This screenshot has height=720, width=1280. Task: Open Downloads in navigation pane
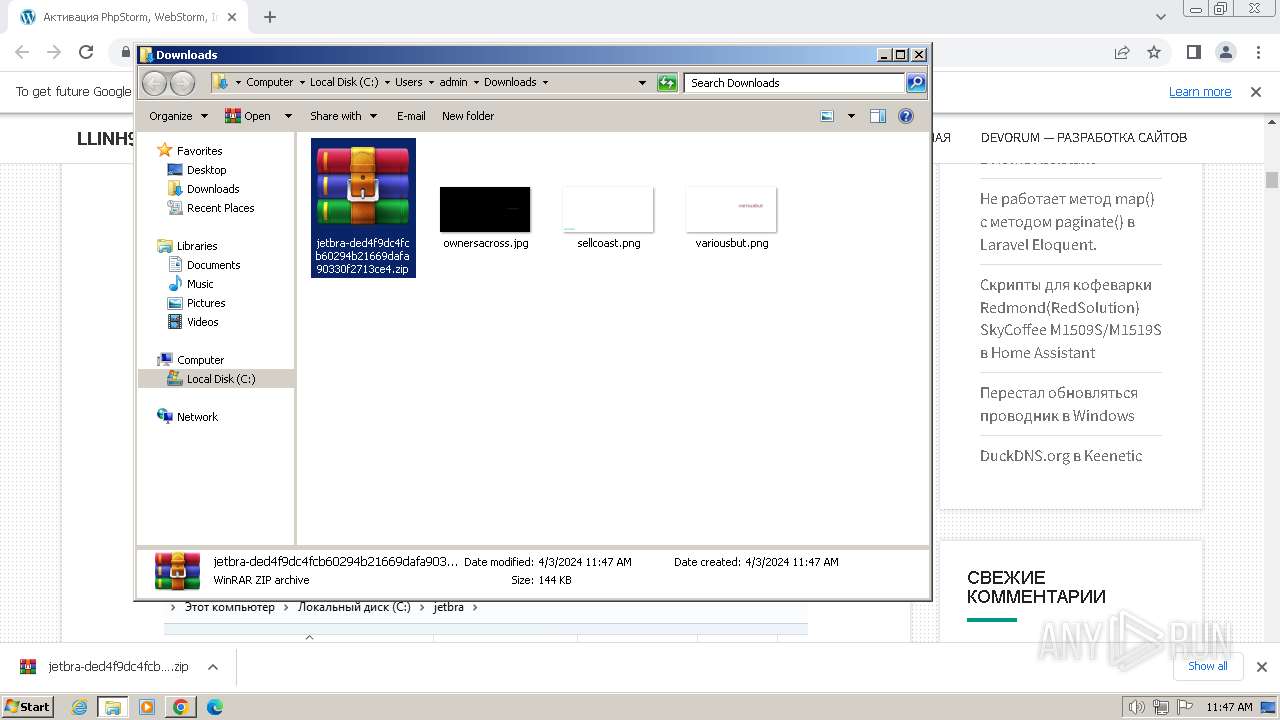[212, 189]
